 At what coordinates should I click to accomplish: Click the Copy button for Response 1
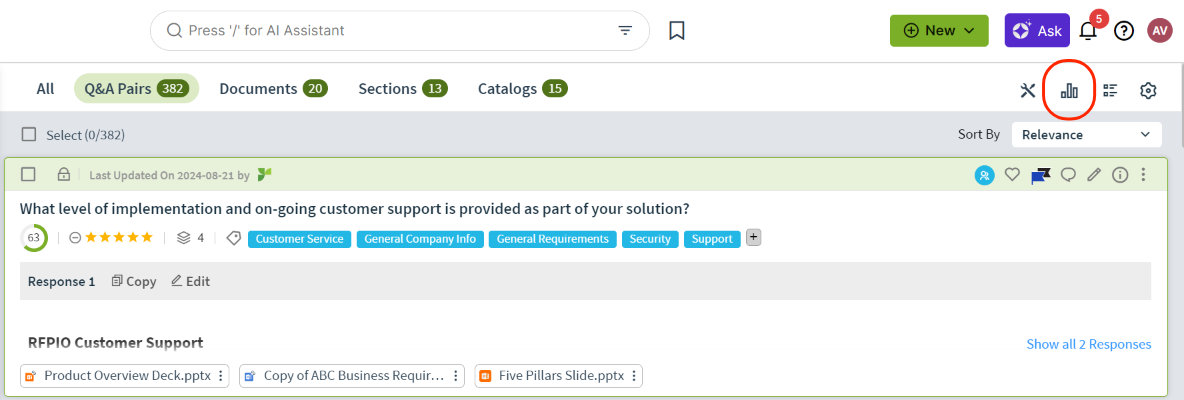[x=134, y=282]
